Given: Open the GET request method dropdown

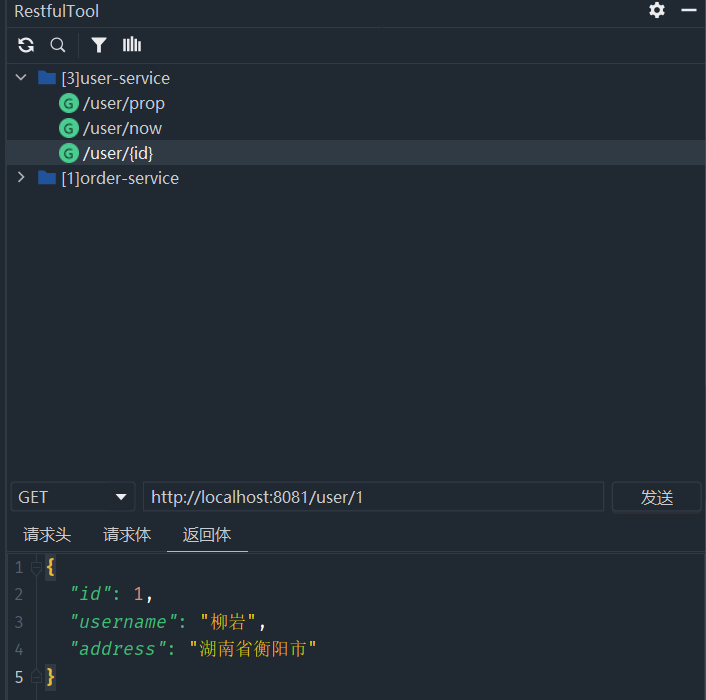Looking at the screenshot, I should [x=73, y=497].
